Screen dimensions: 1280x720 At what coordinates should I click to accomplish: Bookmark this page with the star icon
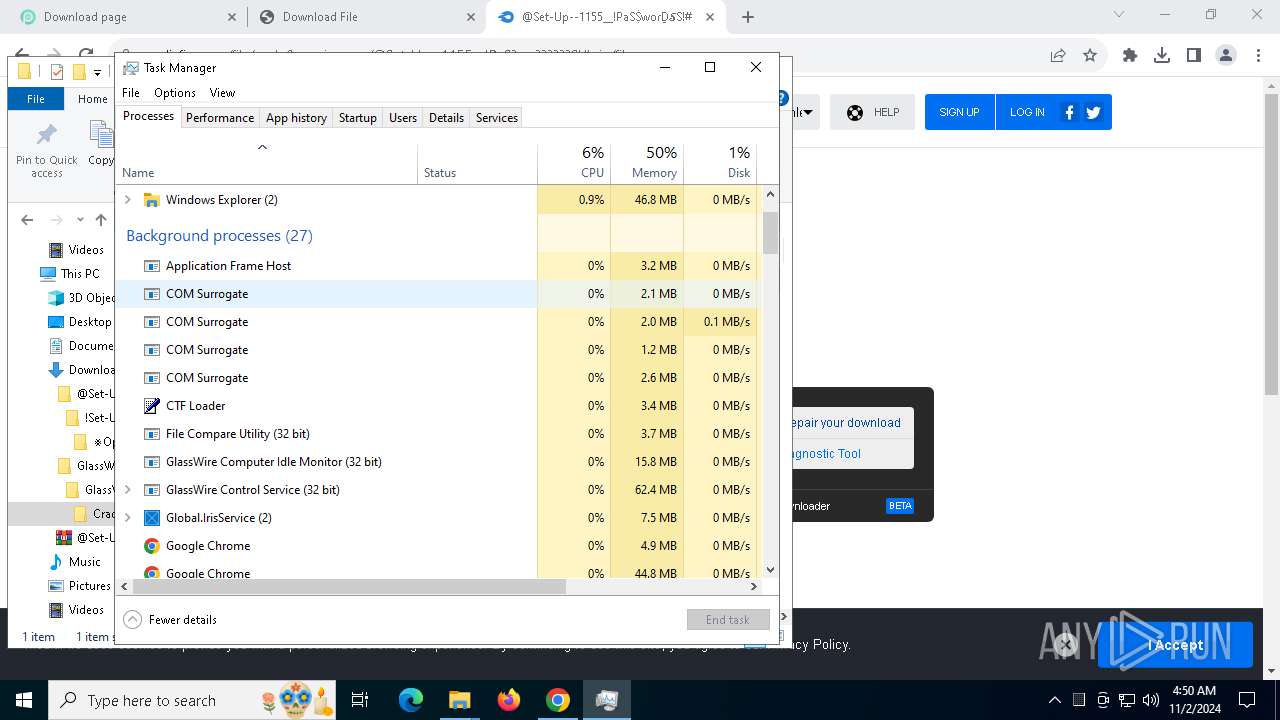[x=1090, y=55]
